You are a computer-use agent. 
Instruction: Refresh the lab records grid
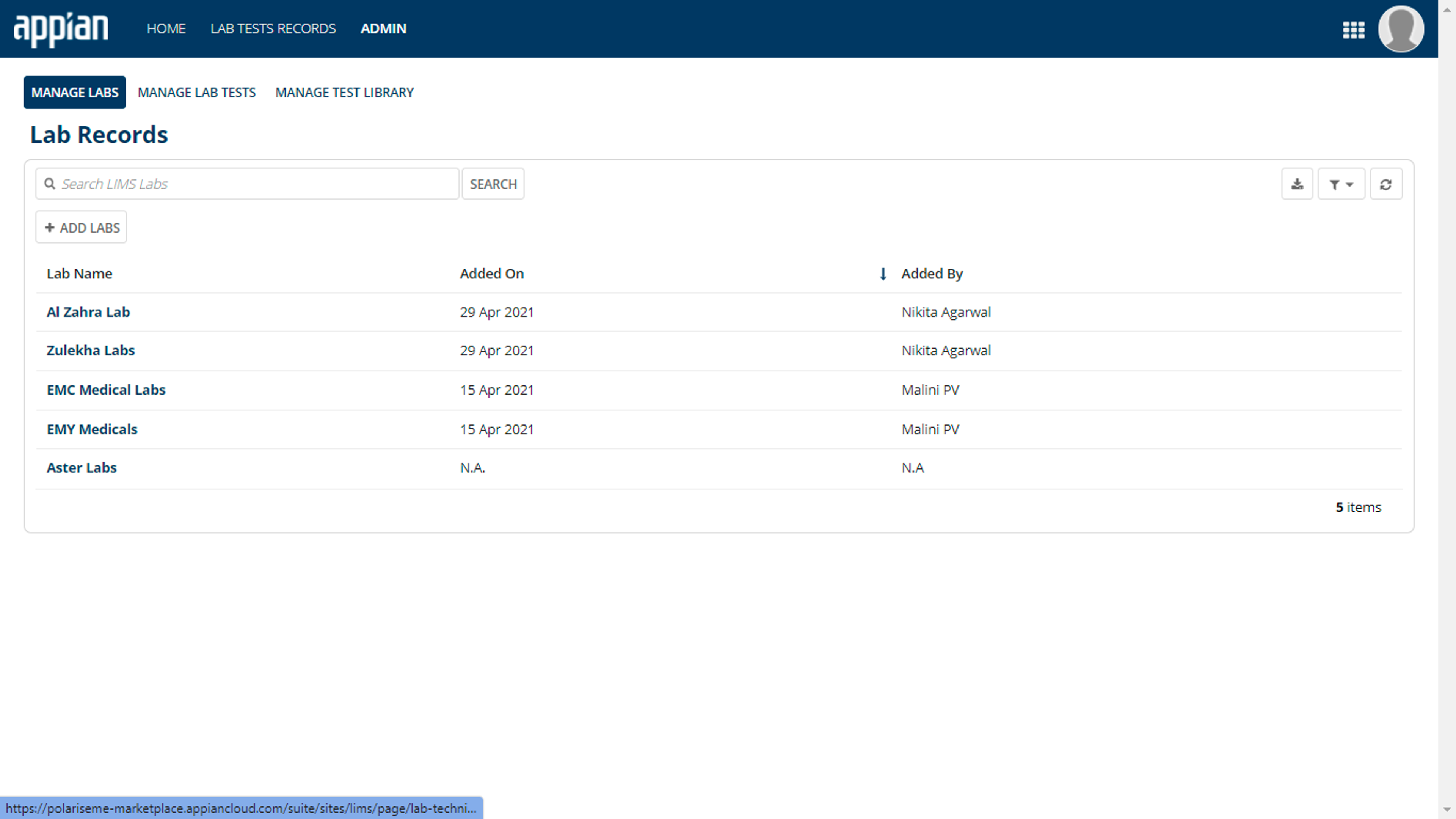click(1385, 184)
